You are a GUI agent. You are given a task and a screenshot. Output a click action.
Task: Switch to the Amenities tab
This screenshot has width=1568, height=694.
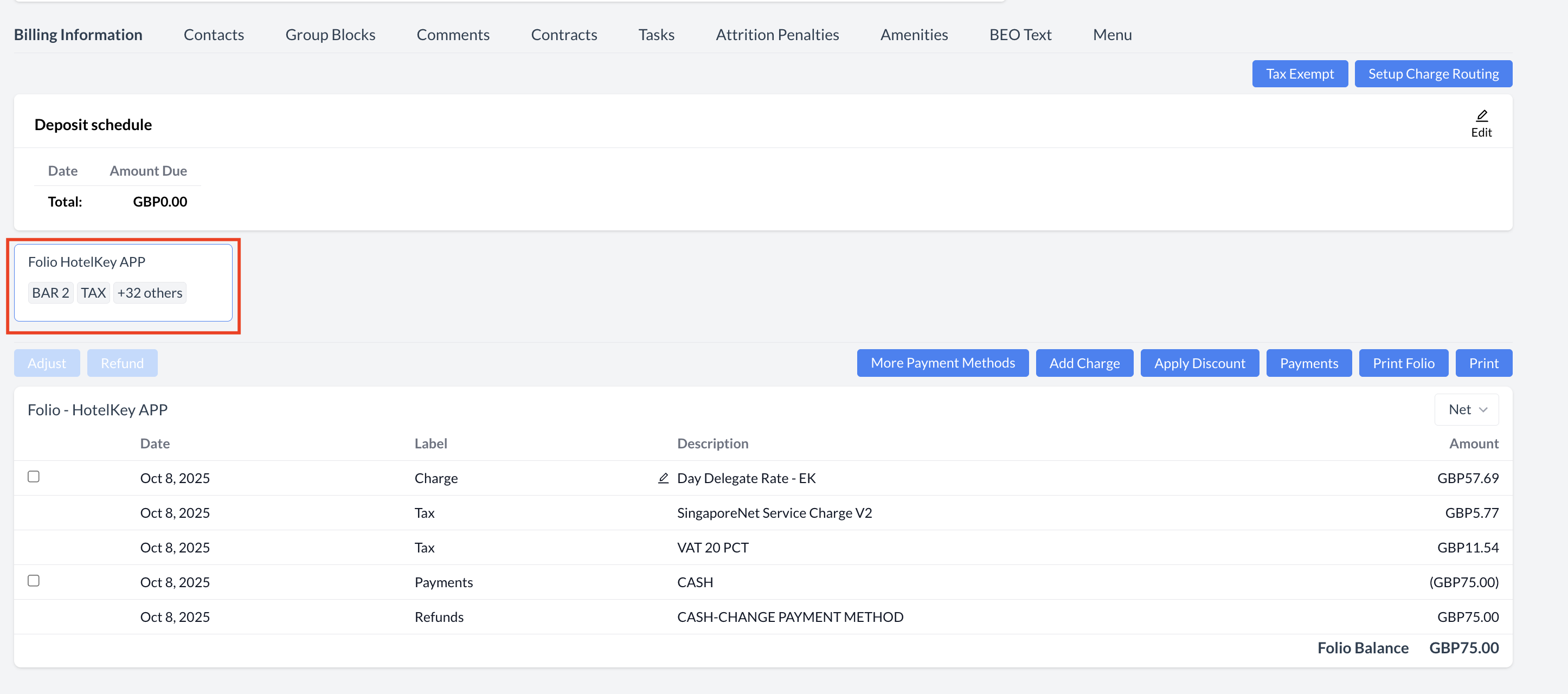(914, 35)
